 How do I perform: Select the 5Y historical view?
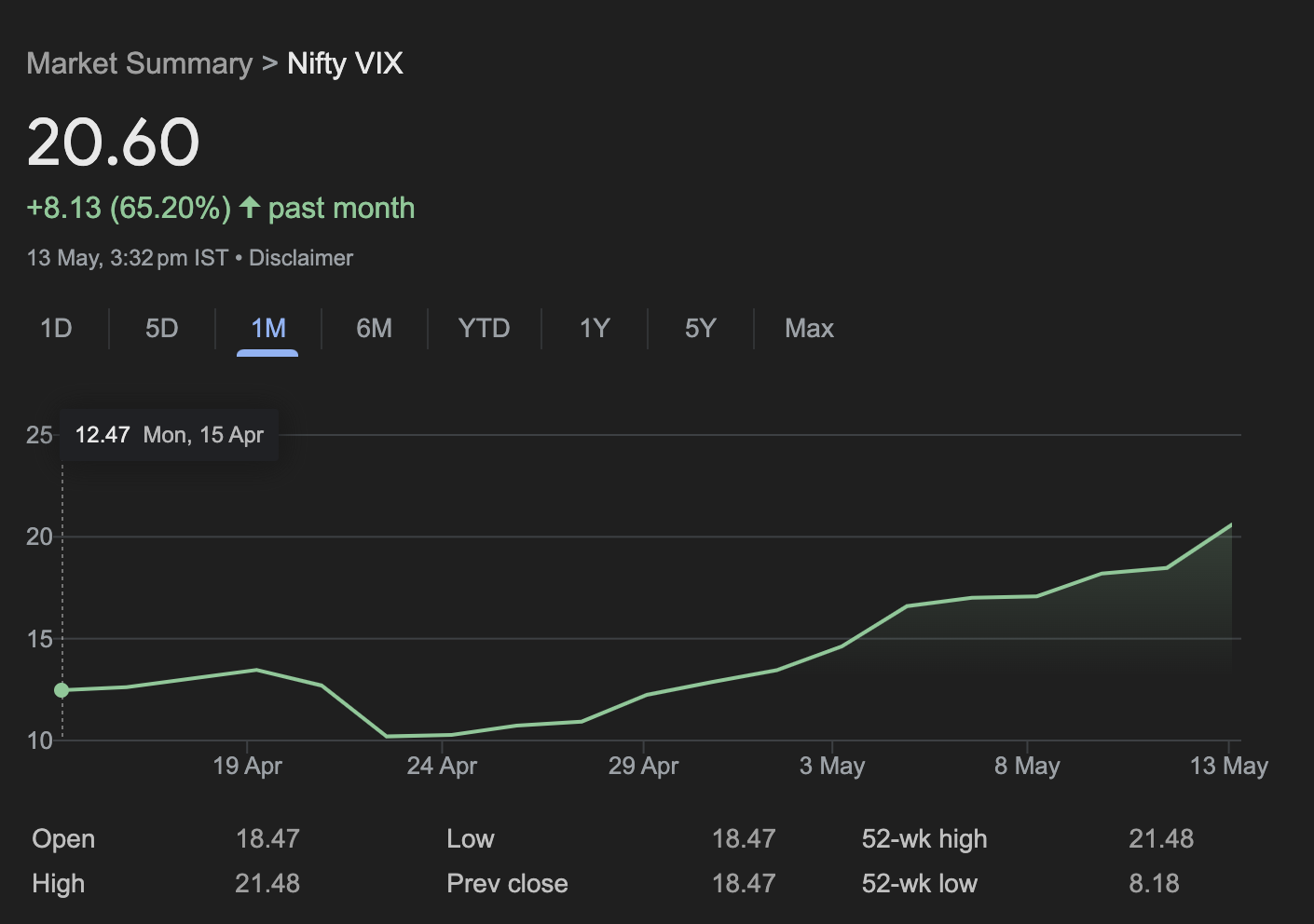(x=700, y=328)
